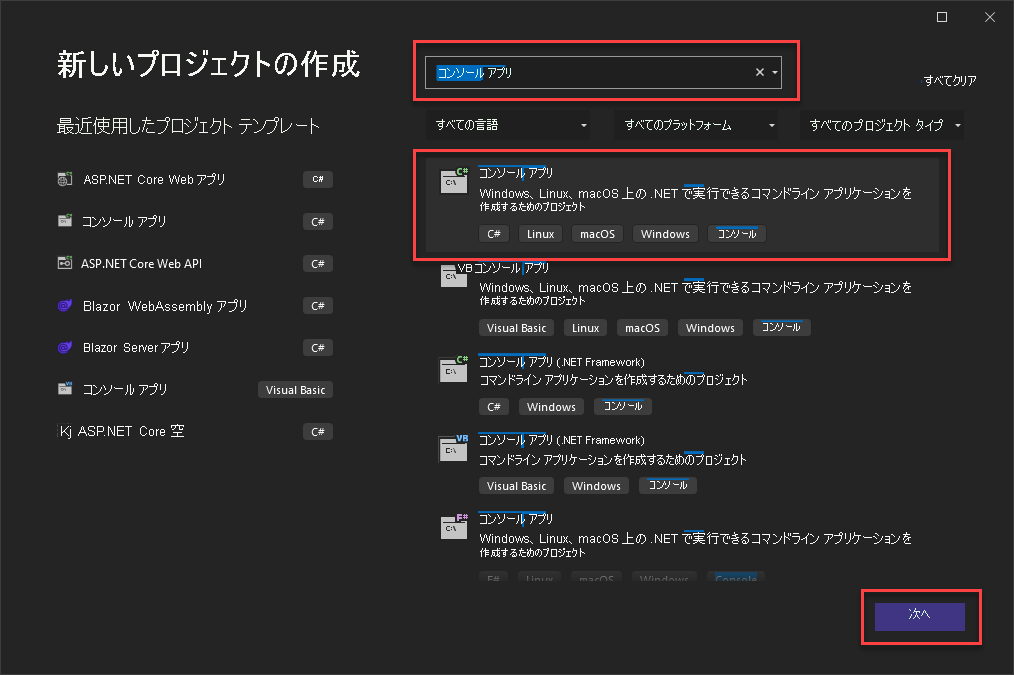Click the VB コンソール アプリ template icon
This screenshot has width=1014, height=675.
tap(454, 276)
